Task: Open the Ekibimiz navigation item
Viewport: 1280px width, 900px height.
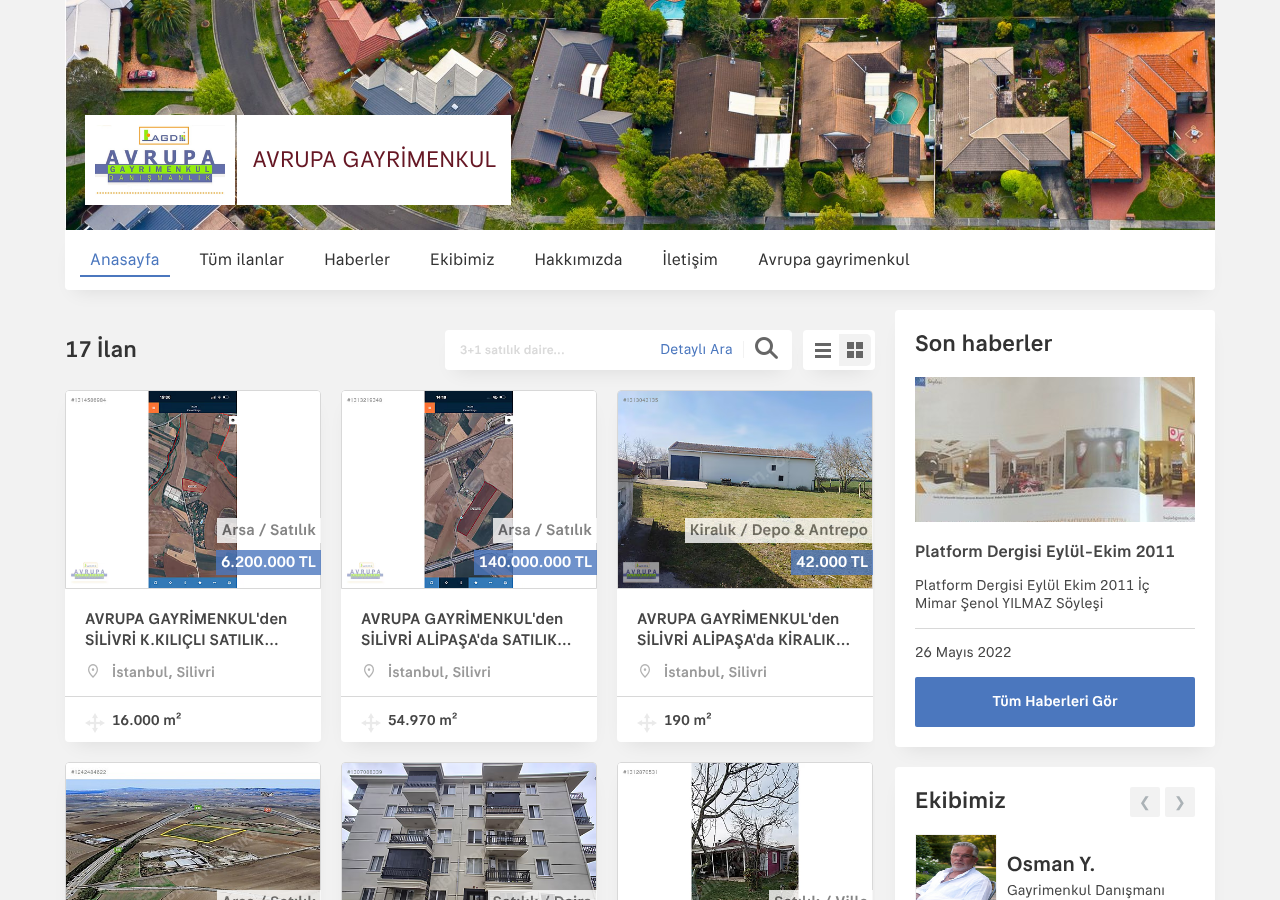Action: (462, 260)
